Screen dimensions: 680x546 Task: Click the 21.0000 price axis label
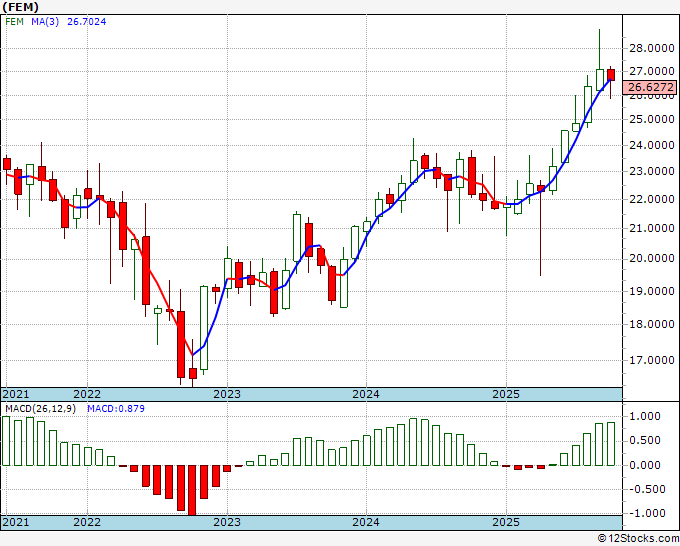[651, 228]
